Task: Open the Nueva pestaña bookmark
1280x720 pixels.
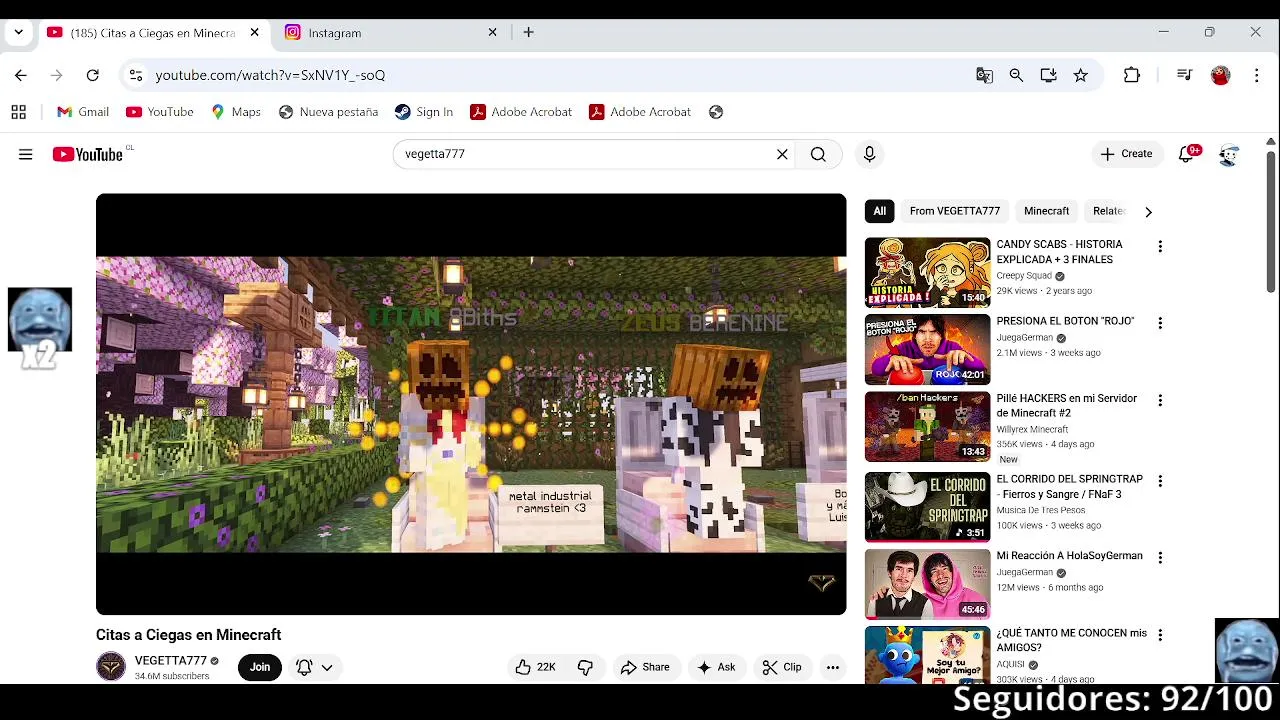Action: [328, 112]
